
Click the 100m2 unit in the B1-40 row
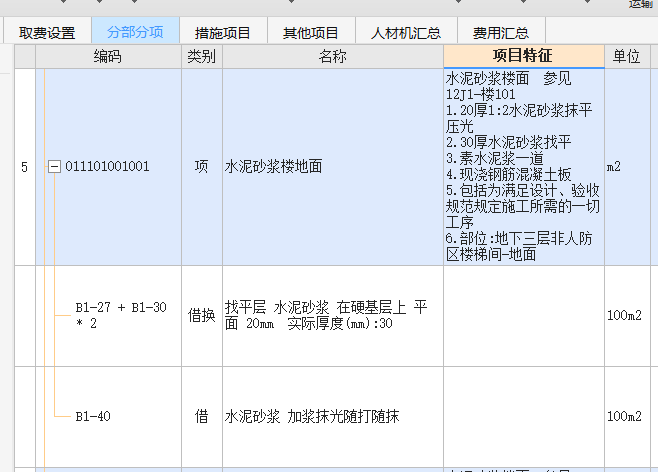[x=627, y=417]
